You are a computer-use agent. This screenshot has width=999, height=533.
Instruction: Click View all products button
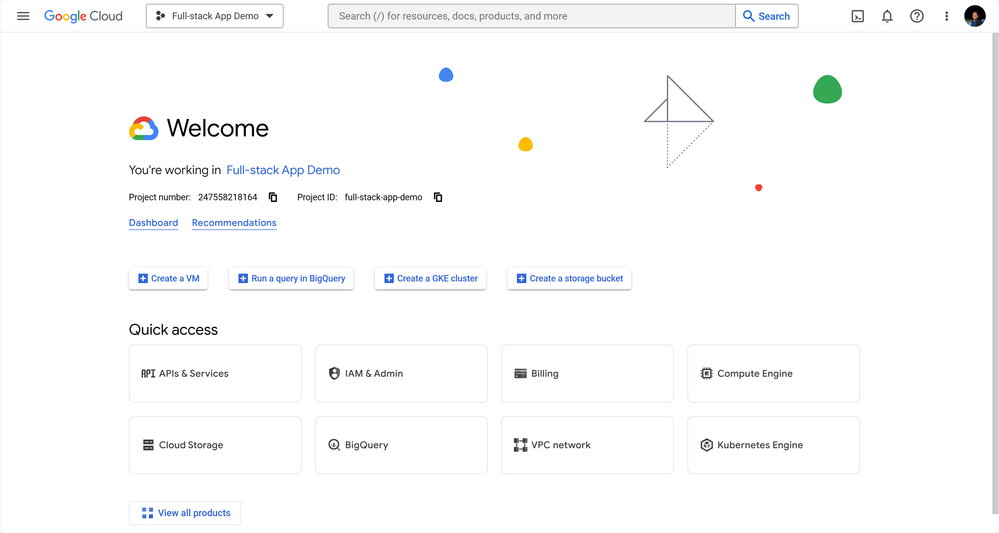[185, 513]
